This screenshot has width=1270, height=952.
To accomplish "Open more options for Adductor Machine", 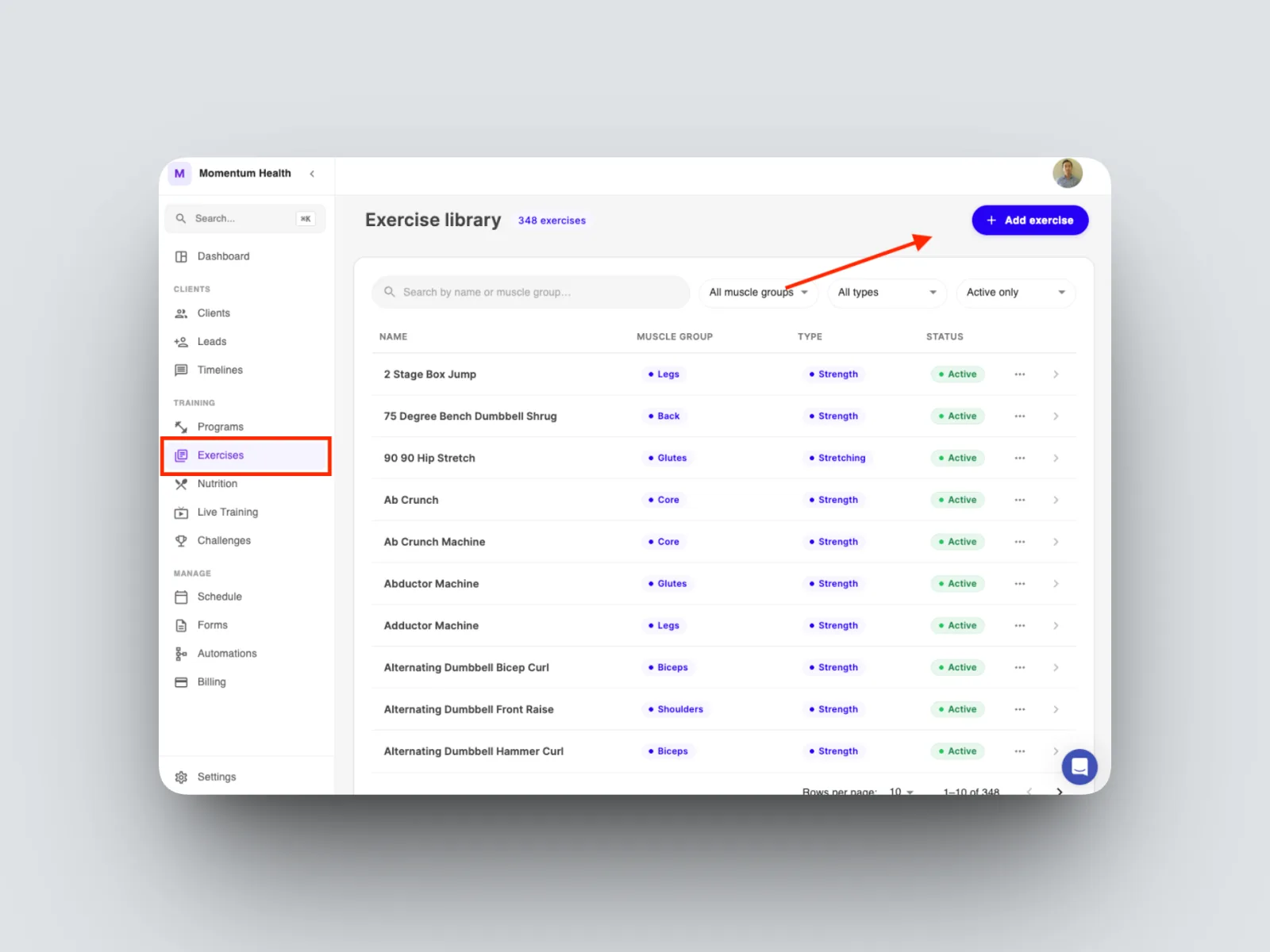I will coord(1020,626).
